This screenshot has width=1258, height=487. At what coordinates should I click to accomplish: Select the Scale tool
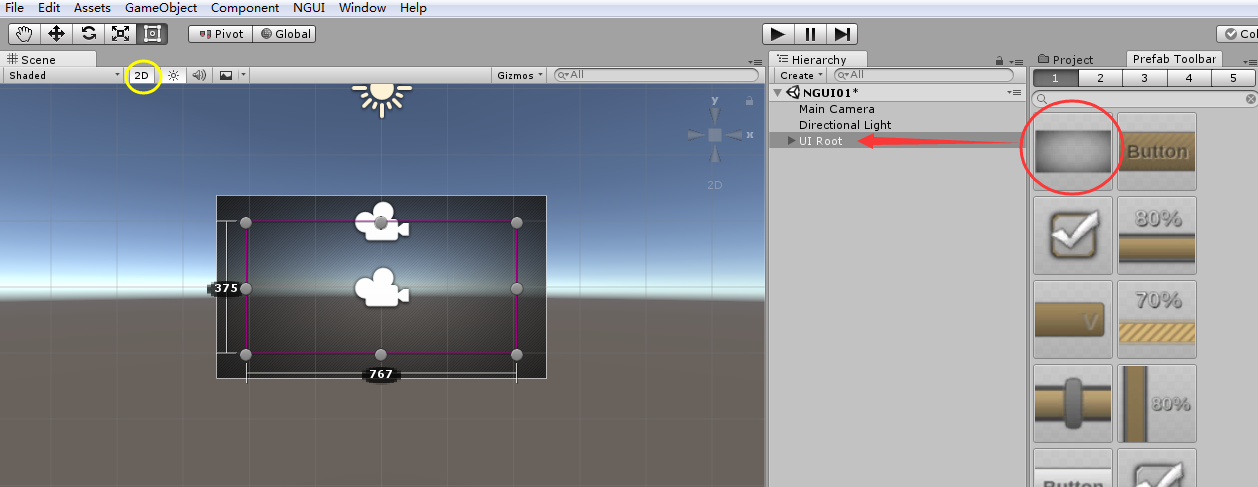[x=120, y=33]
